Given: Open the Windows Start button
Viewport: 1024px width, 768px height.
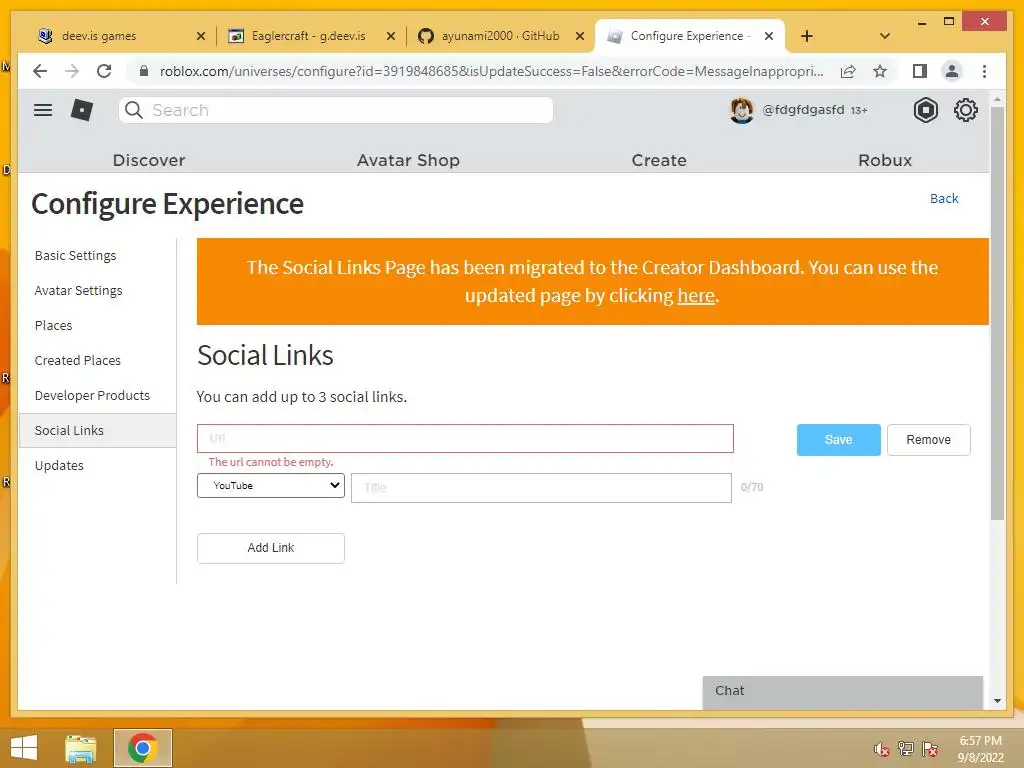Looking at the screenshot, I should coord(24,748).
